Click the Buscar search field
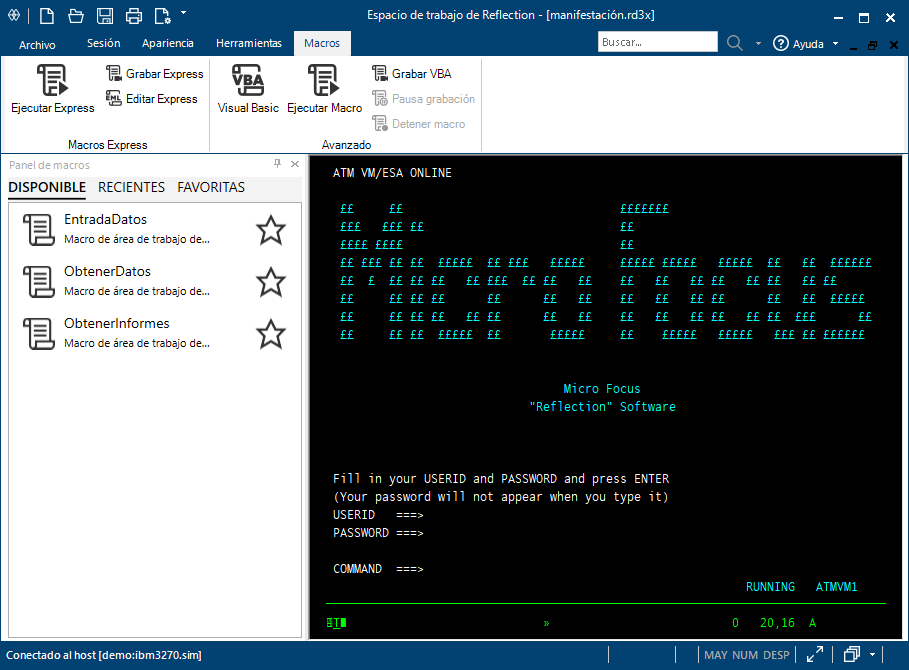Screen dimensions: 909x670 [x=657, y=43]
